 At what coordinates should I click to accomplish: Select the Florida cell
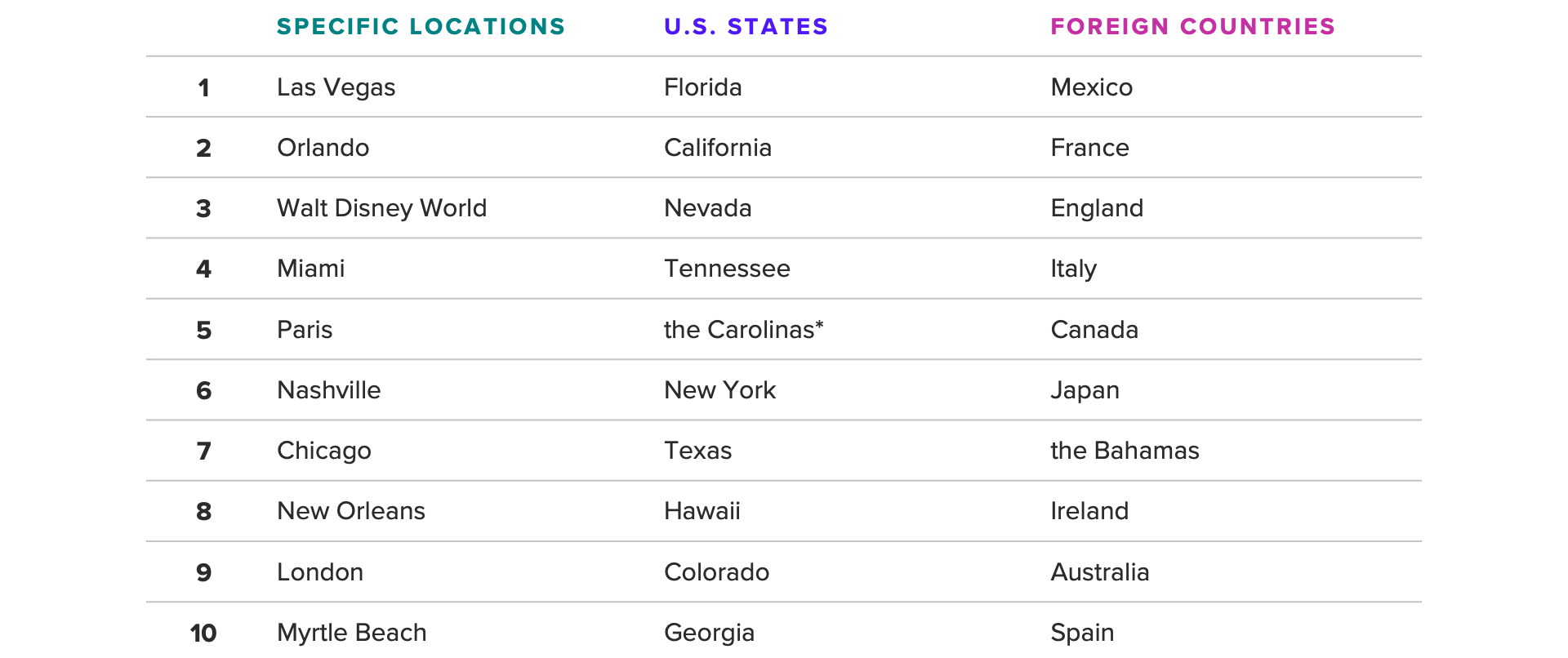[x=702, y=87]
